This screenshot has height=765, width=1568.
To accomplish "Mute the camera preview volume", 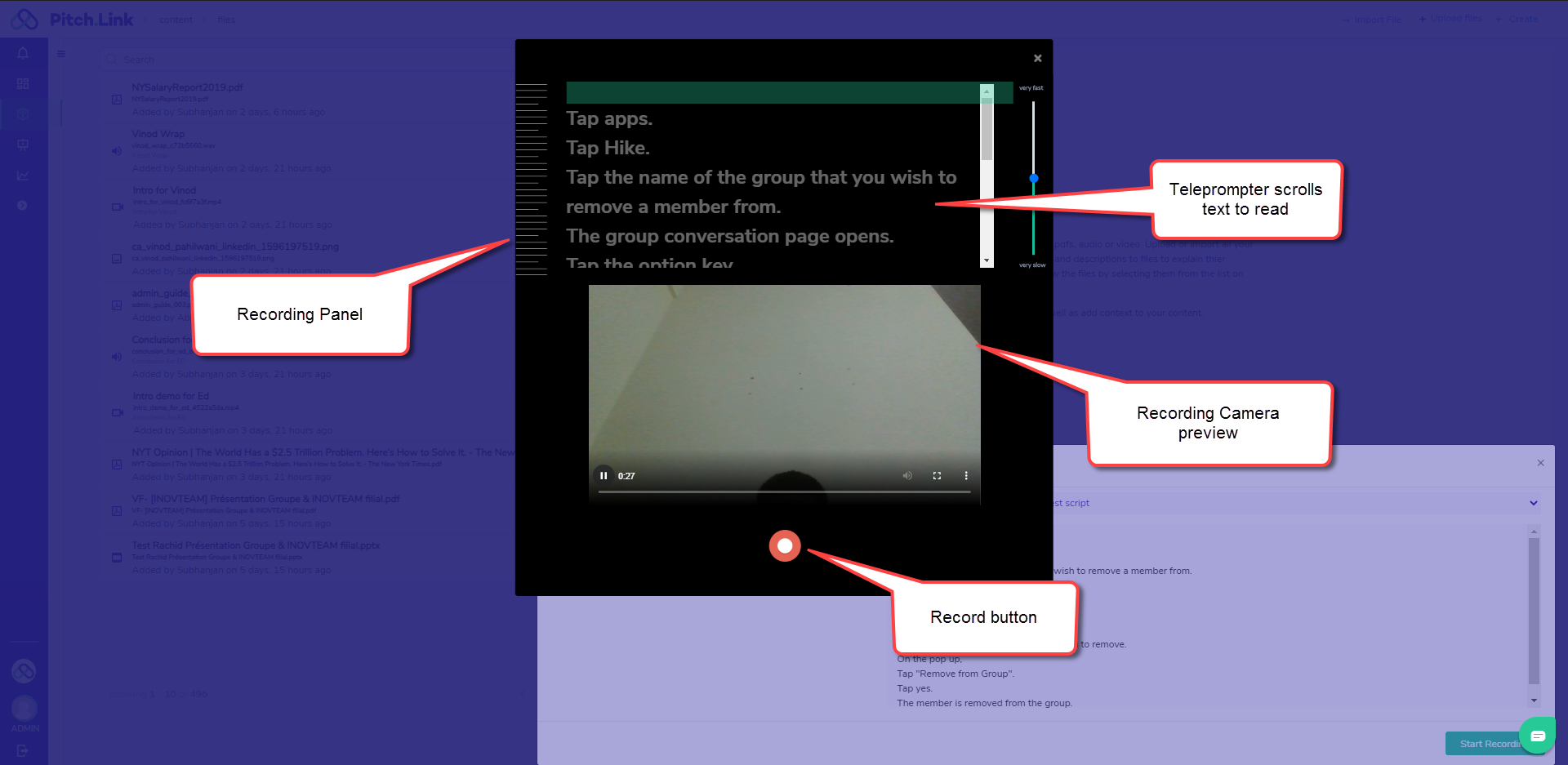I will pos(907,476).
